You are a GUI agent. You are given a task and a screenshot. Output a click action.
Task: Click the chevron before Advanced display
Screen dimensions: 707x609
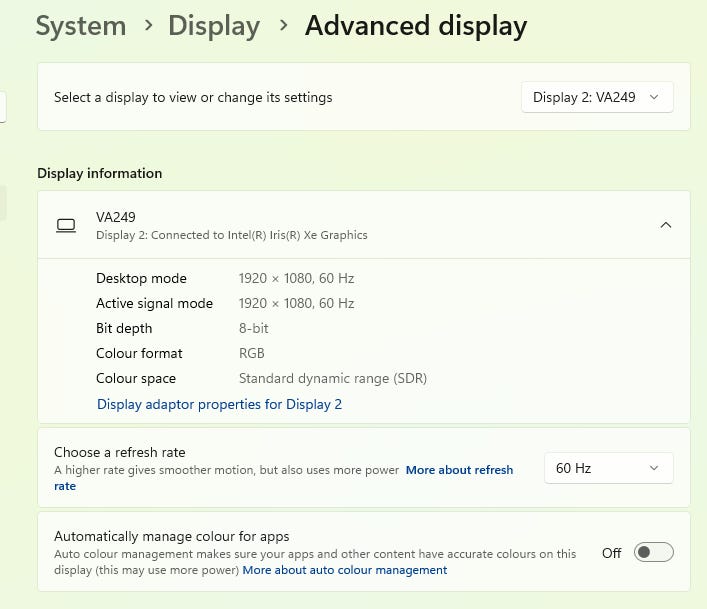pos(283,26)
